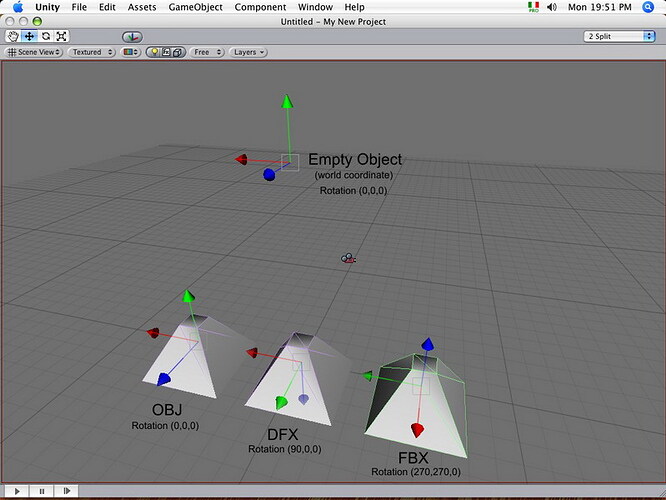666x500 pixels.
Task: Toggle the 3D cube overlay button
Action: (178, 52)
